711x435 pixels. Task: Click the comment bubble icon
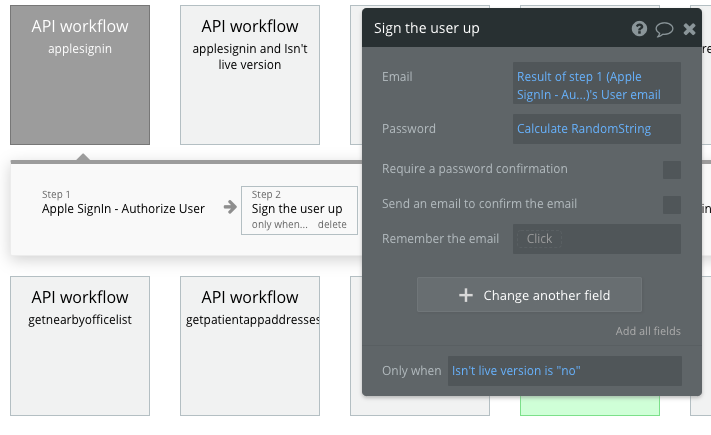pos(664,29)
